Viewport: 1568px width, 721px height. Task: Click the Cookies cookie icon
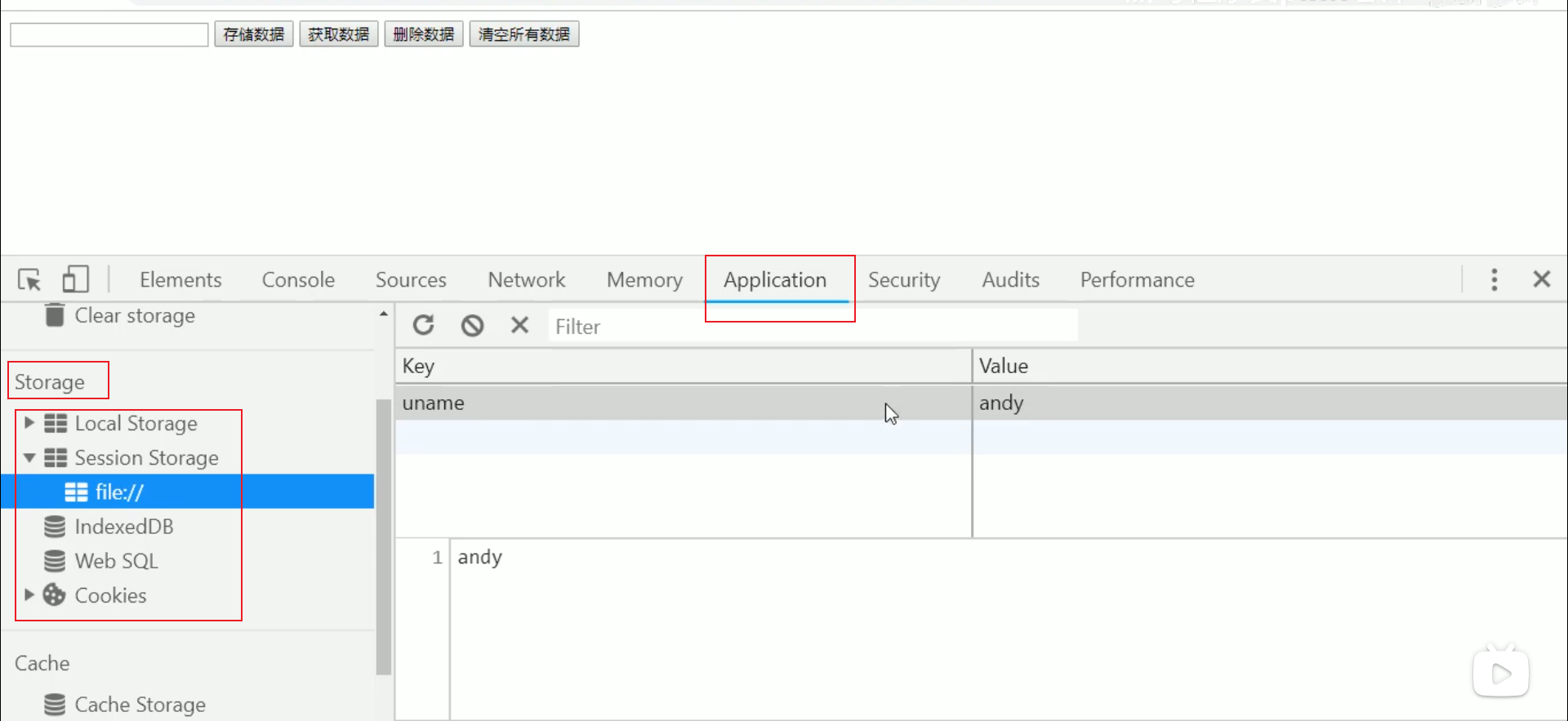(x=54, y=595)
